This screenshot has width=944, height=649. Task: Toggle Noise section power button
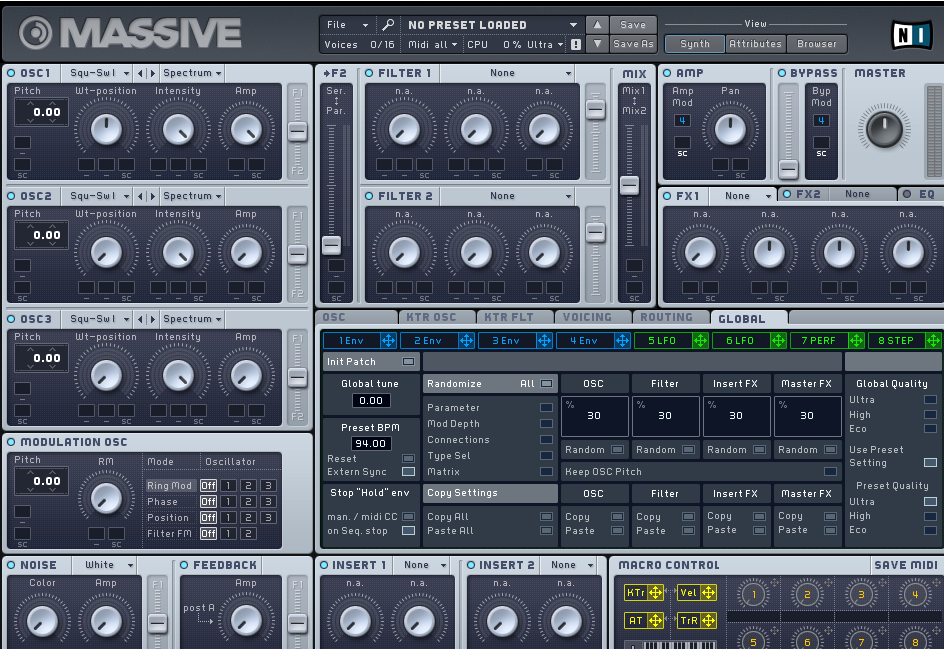11,565
